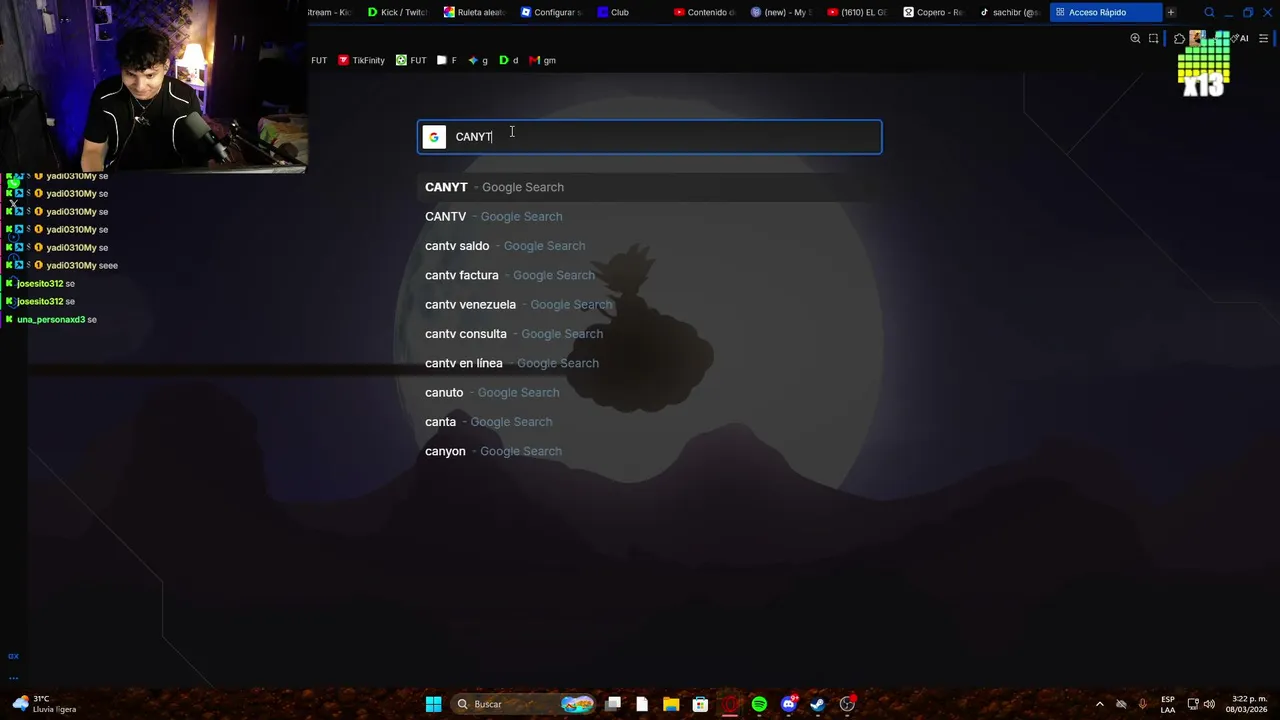Click una_personaxd3 username in chat overlay
1280x720 pixels.
click(51, 320)
